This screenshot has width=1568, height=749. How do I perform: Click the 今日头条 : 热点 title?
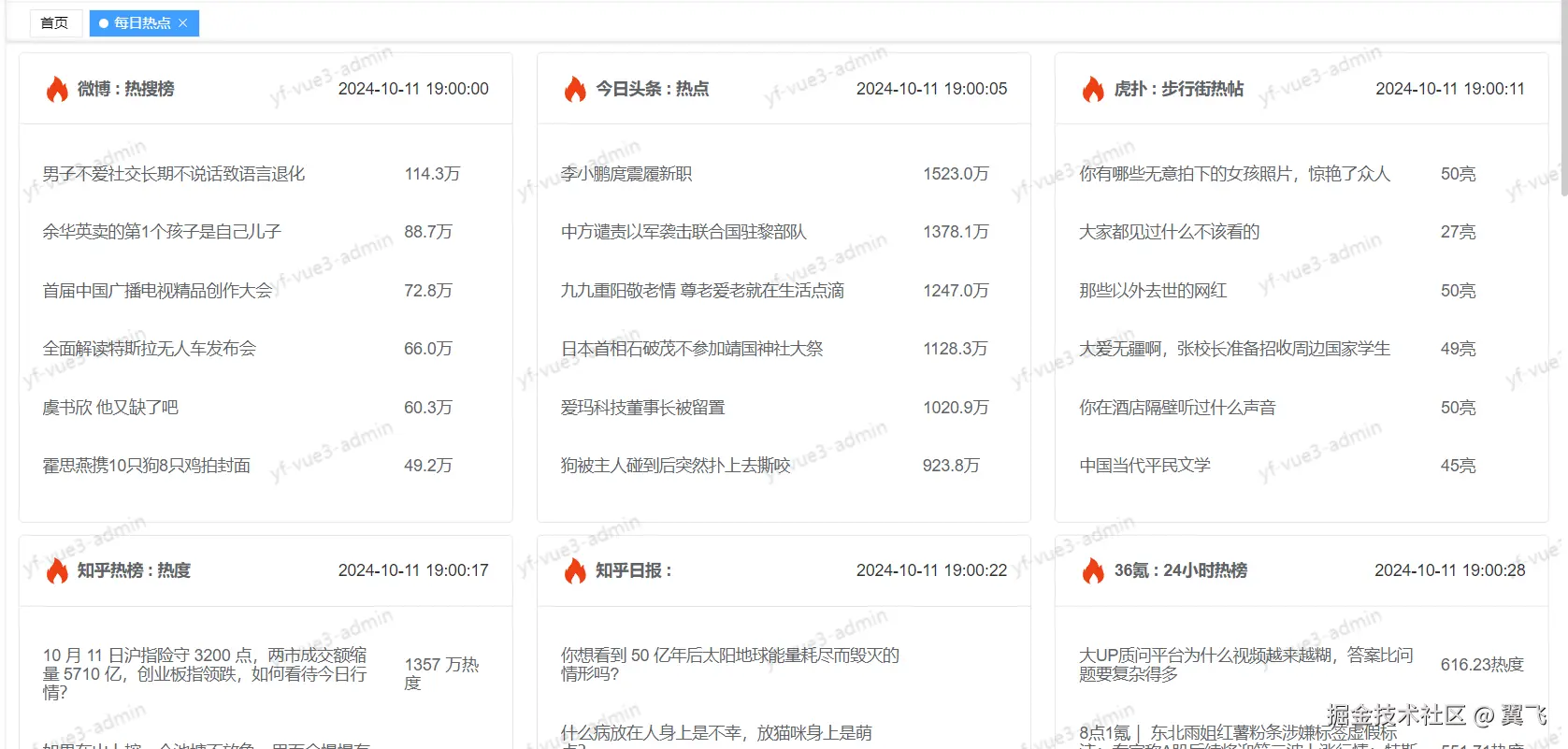pos(653,89)
